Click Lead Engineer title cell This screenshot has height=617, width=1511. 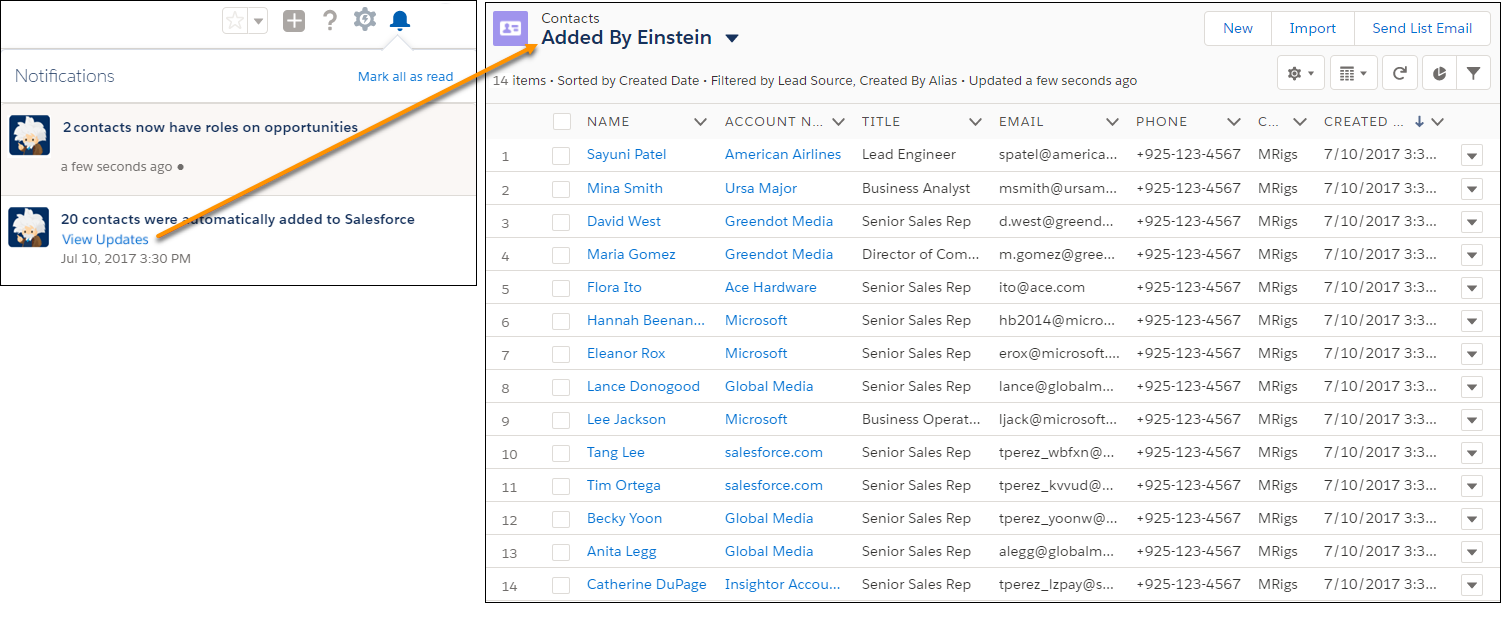tap(909, 155)
